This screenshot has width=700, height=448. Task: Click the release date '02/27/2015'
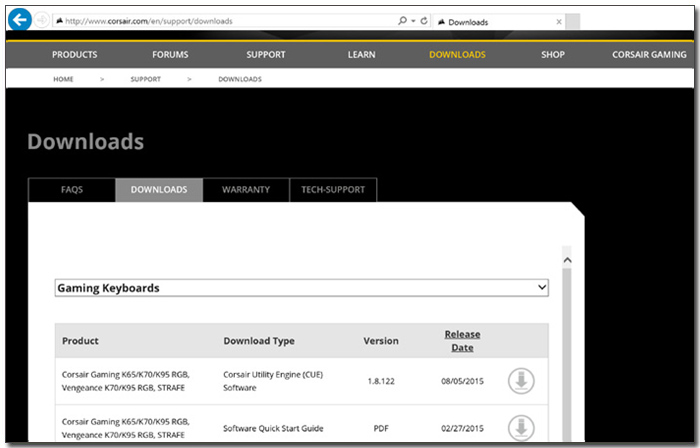coord(462,428)
